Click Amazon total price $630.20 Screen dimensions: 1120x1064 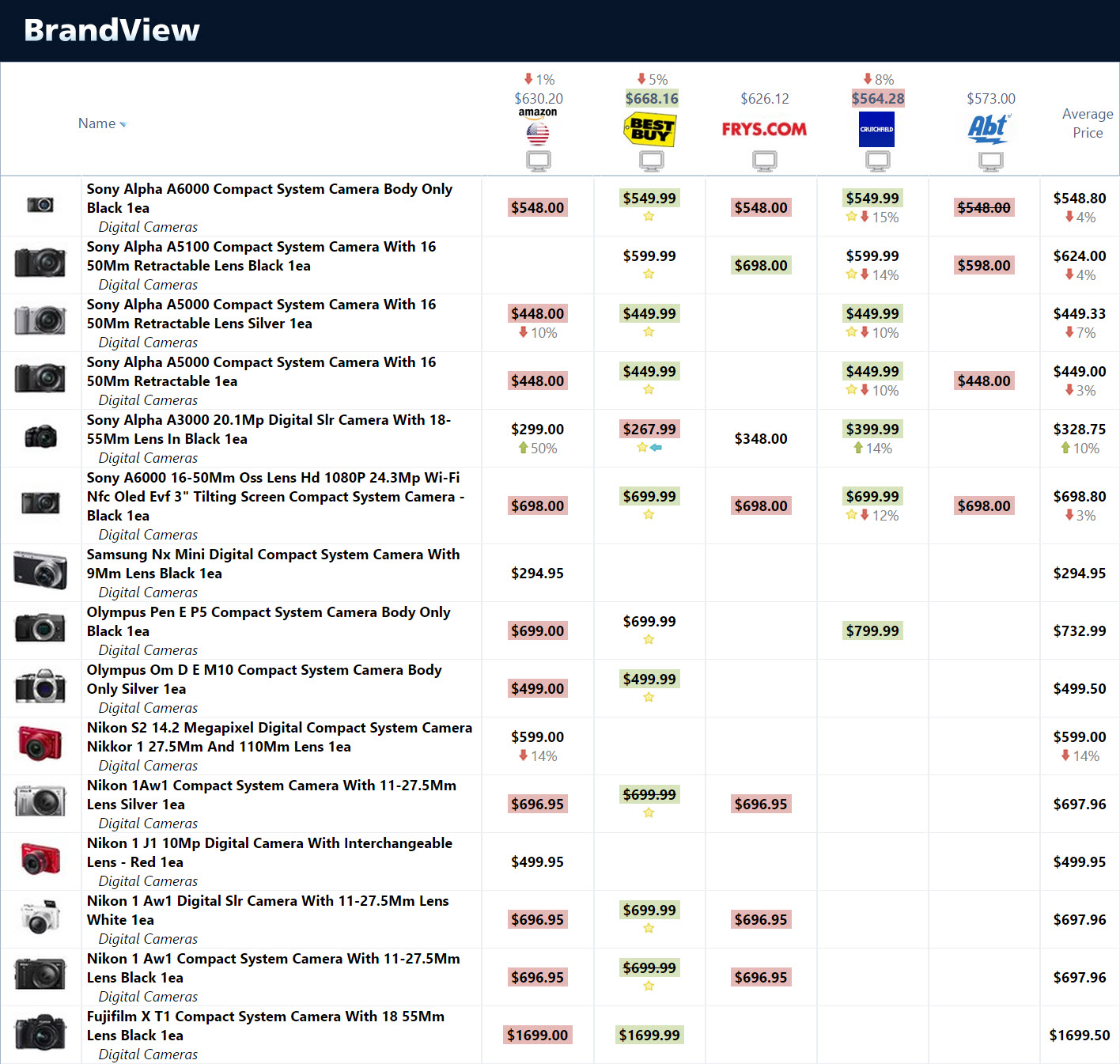tap(539, 98)
